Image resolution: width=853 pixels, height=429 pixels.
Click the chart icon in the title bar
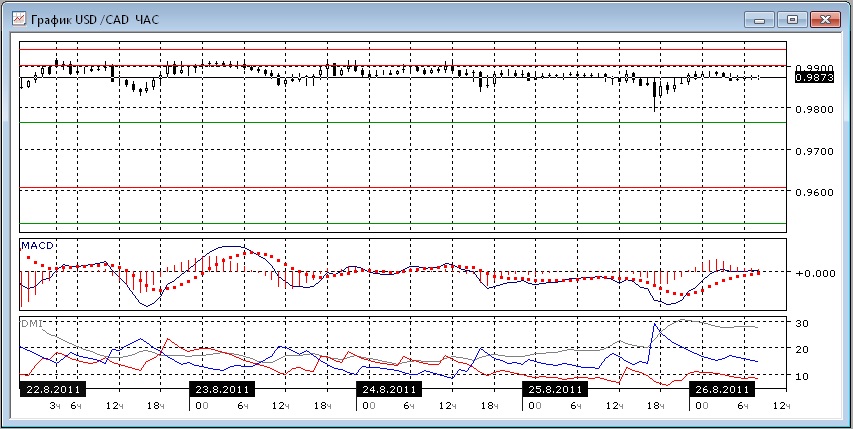[x=19, y=20]
